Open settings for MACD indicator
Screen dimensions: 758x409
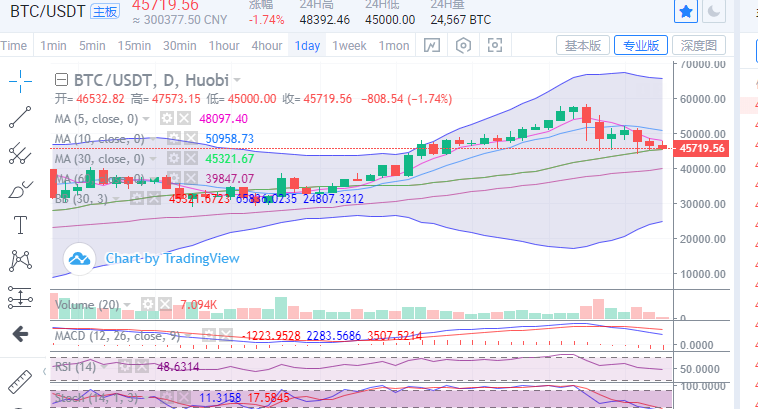209,335
